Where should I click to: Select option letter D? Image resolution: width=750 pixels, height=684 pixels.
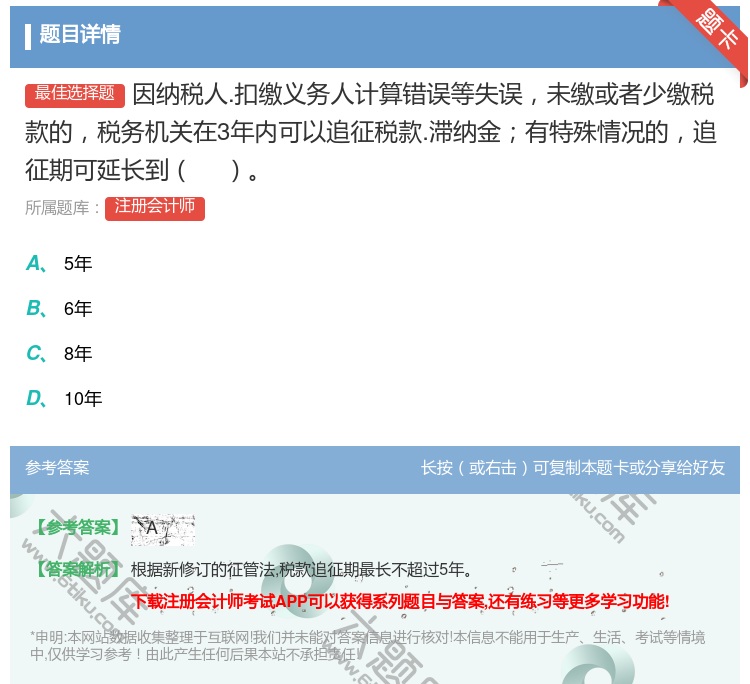35,399
